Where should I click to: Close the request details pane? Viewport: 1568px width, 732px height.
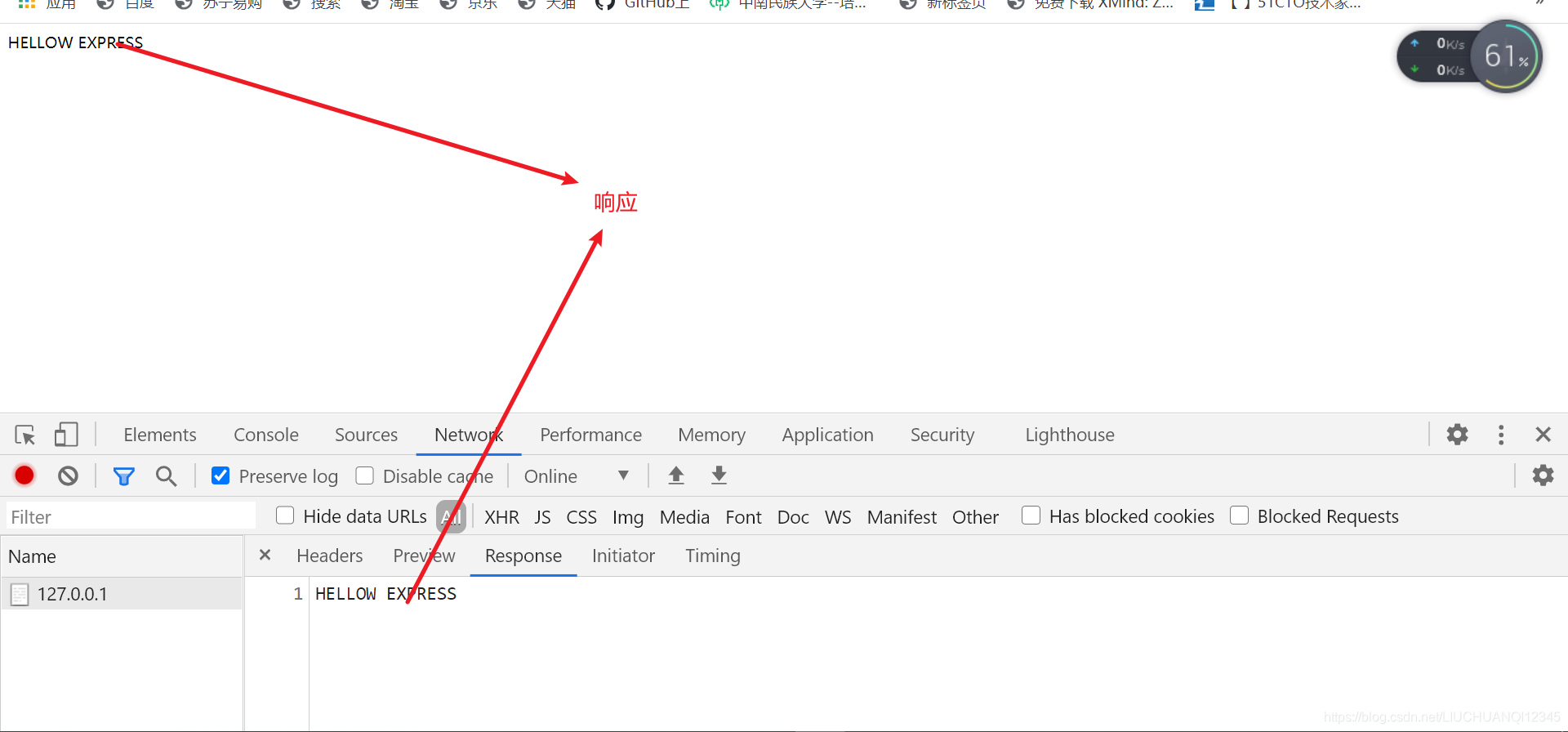(265, 556)
